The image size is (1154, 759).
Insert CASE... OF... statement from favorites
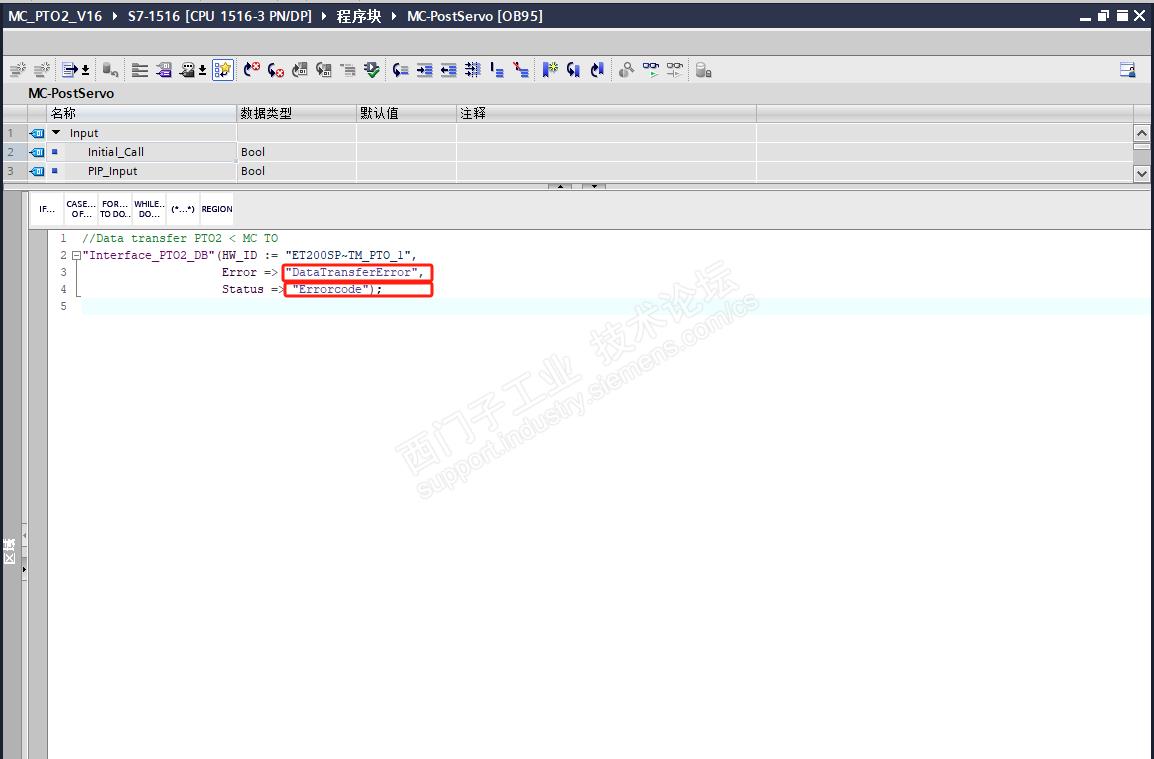[x=81, y=209]
